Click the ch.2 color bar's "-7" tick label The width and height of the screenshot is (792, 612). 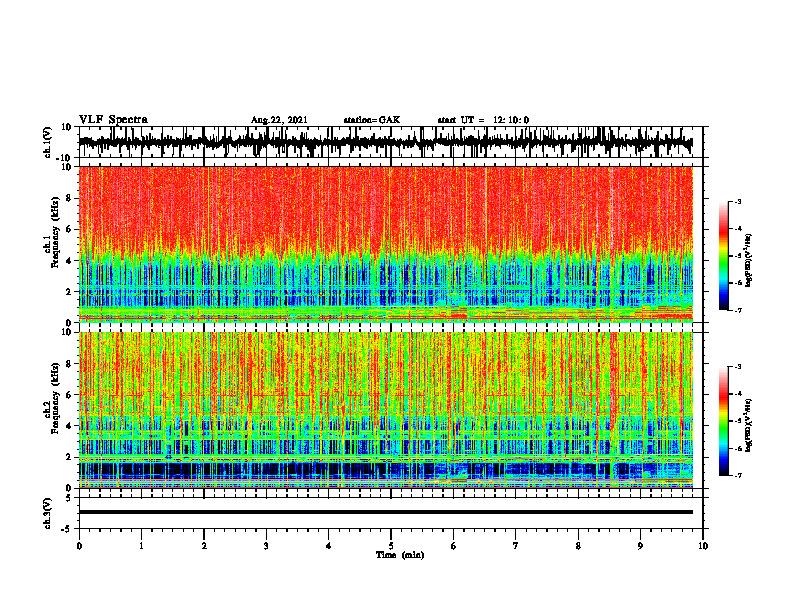point(738,475)
